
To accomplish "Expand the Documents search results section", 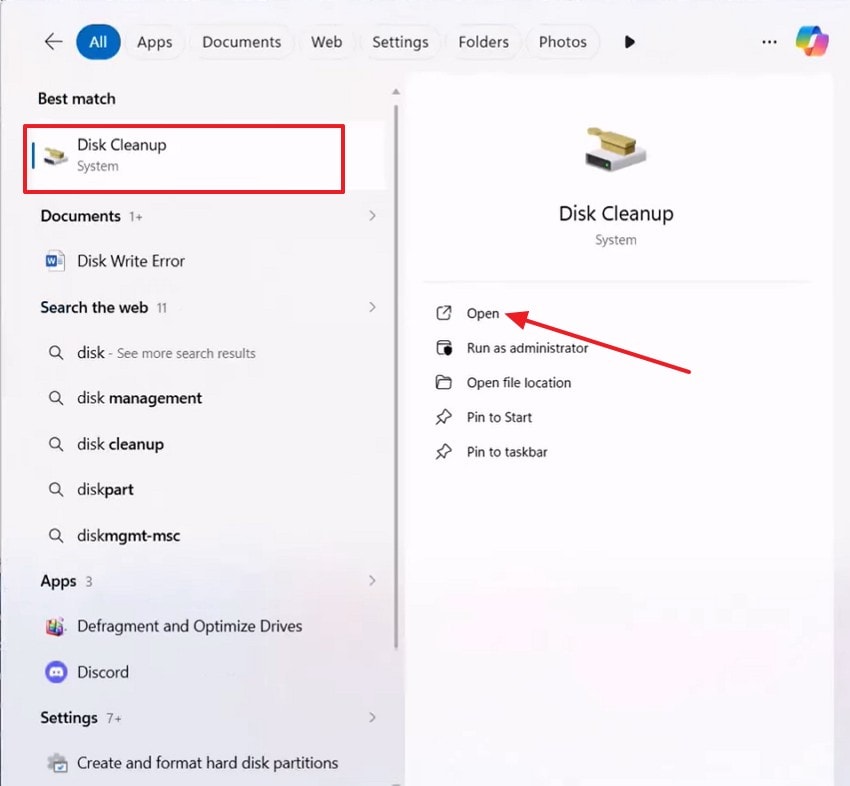I will [371, 216].
